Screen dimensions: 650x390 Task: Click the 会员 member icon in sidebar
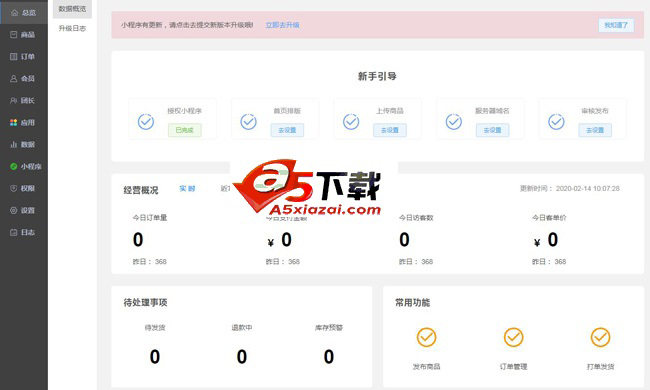(x=14, y=79)
